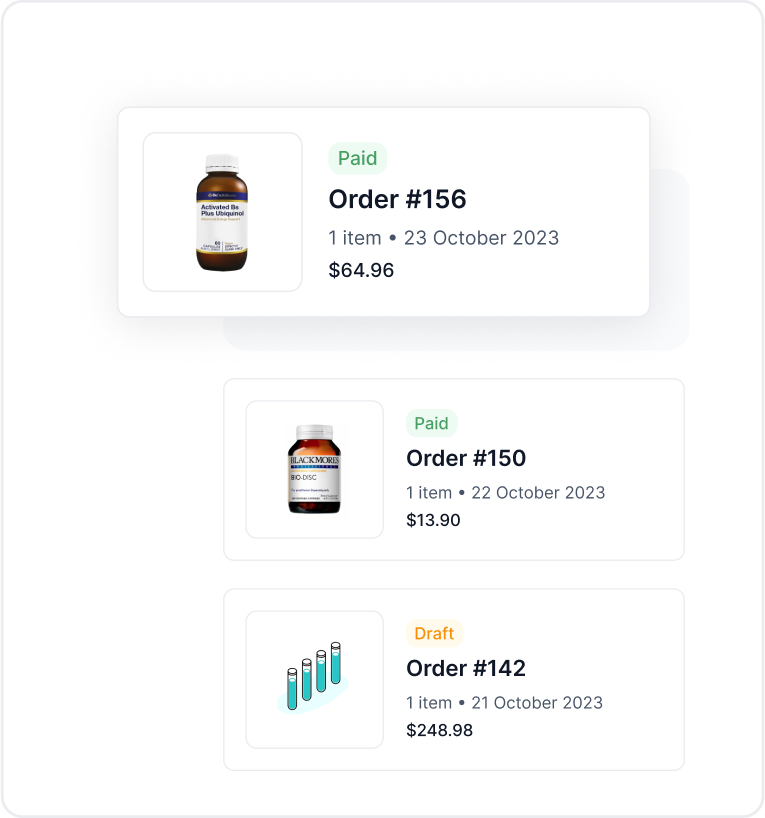Screen dimensions: 765x818
Task: Open Order #156 details
Action: pos(398,199)
